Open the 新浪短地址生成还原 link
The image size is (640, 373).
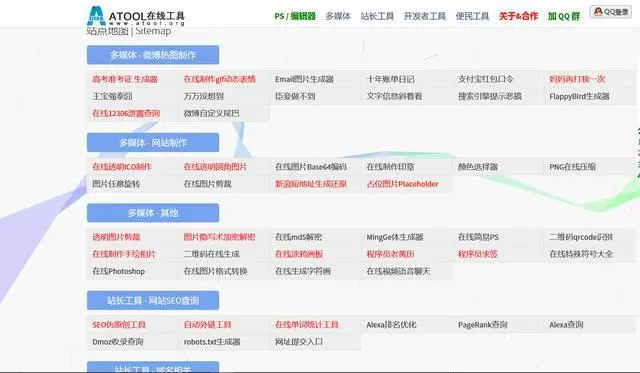(x=311, y=184)
